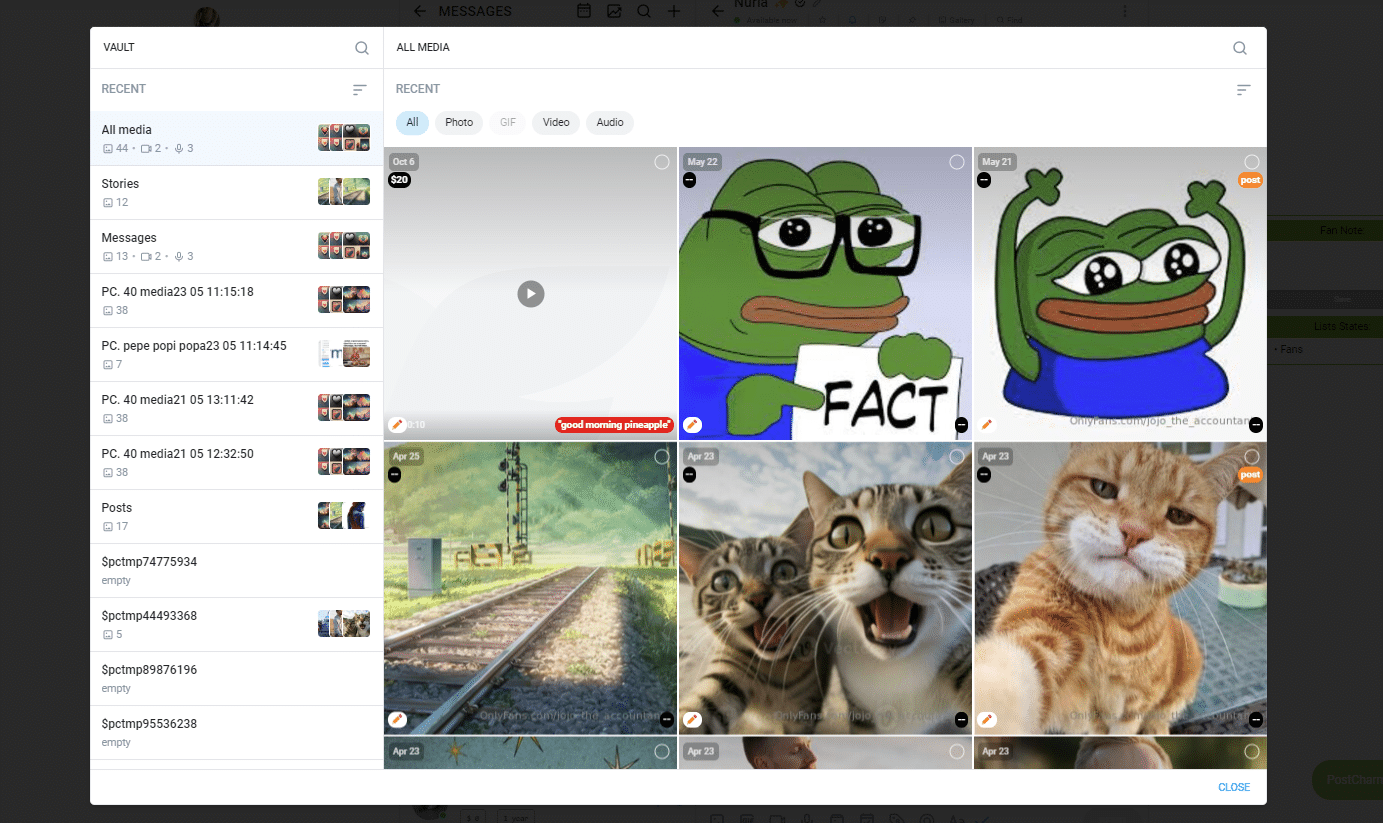Click the picture icon in the background Messages header
This screenshot has height=823, width=1383.
coord(614,11)
